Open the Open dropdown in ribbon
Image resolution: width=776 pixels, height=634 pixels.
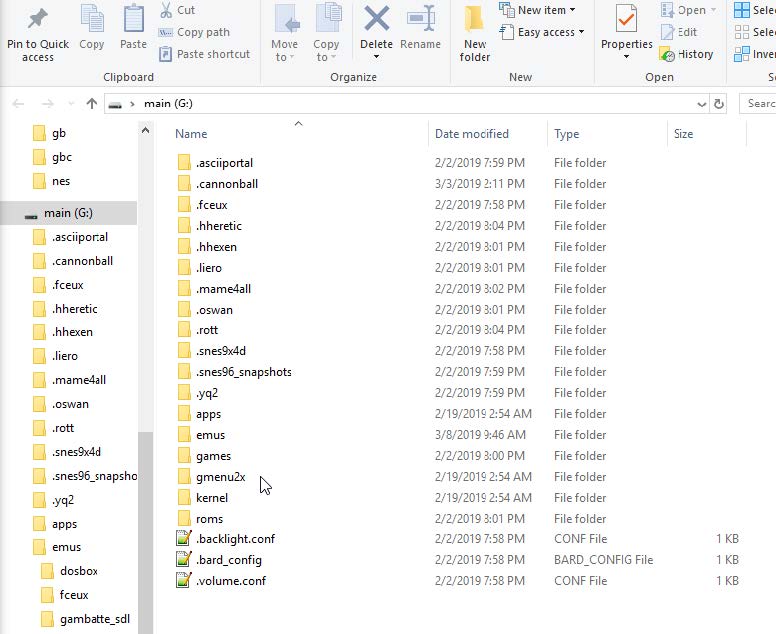tap(688, 10)
